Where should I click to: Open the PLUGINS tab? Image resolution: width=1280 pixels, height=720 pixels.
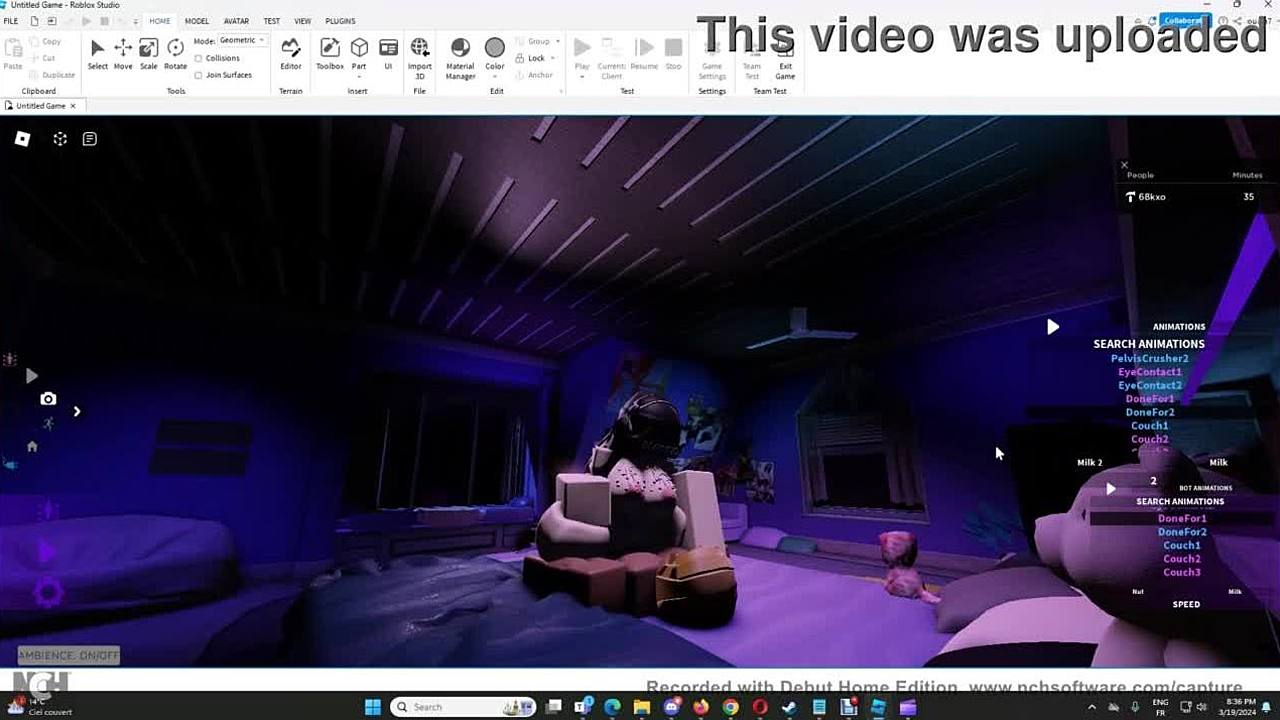340,21
